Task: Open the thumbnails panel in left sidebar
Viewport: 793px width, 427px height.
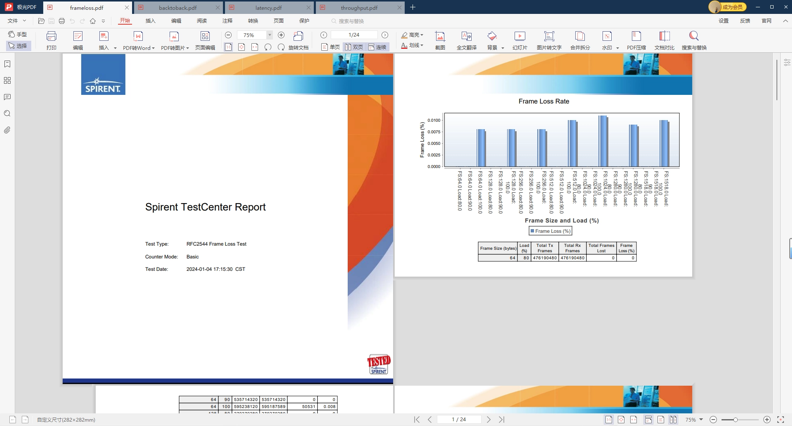Action: tap(7, 80)
